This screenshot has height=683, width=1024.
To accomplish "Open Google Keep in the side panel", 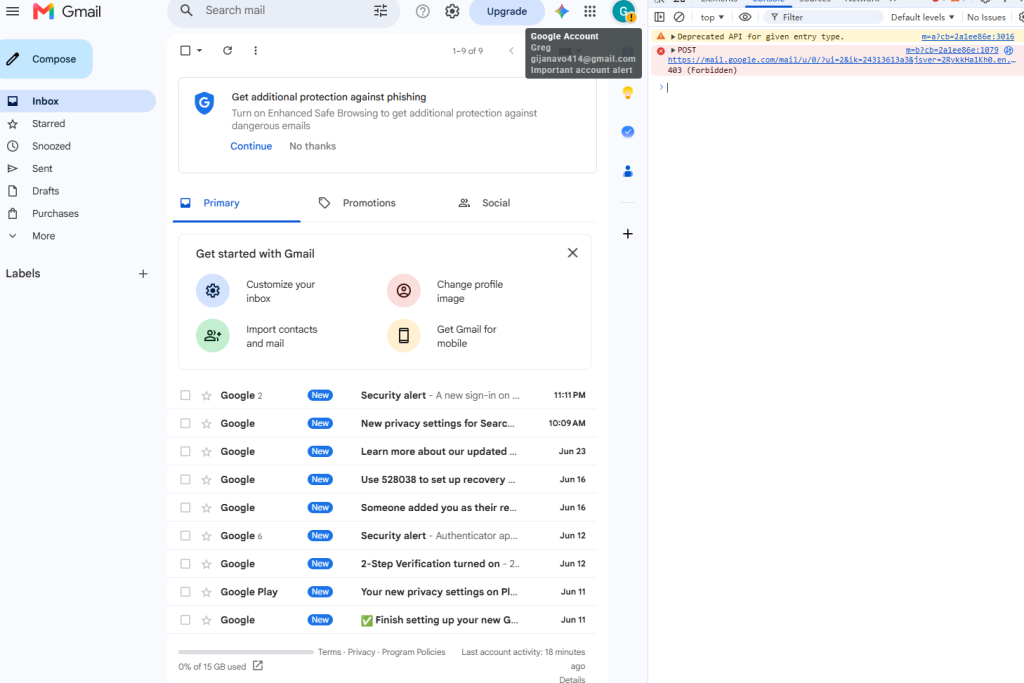I will (x=628, y=92).
